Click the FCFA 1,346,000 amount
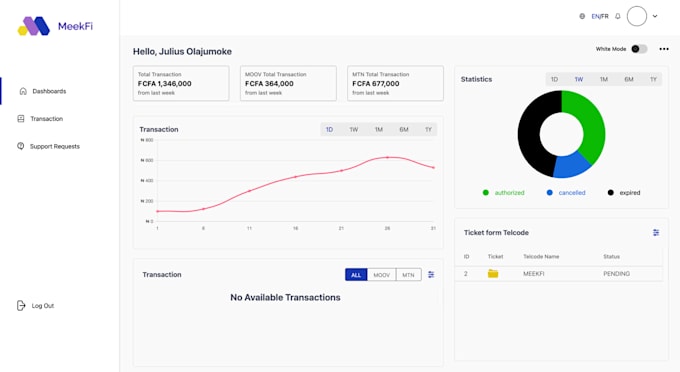The image size is (680, 372). tap(165, 84)
